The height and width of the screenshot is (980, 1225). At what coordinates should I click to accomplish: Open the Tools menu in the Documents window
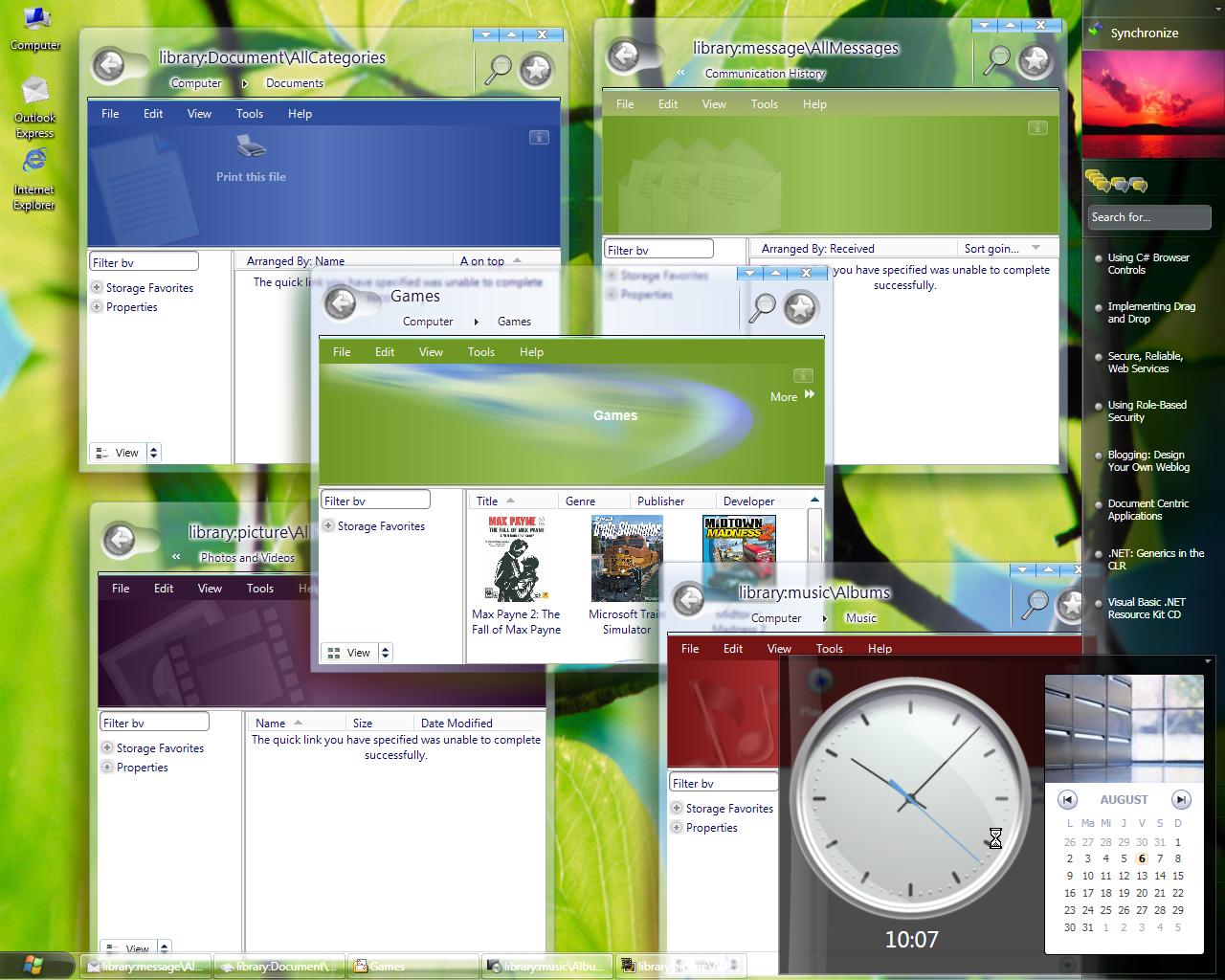point(250,113)
